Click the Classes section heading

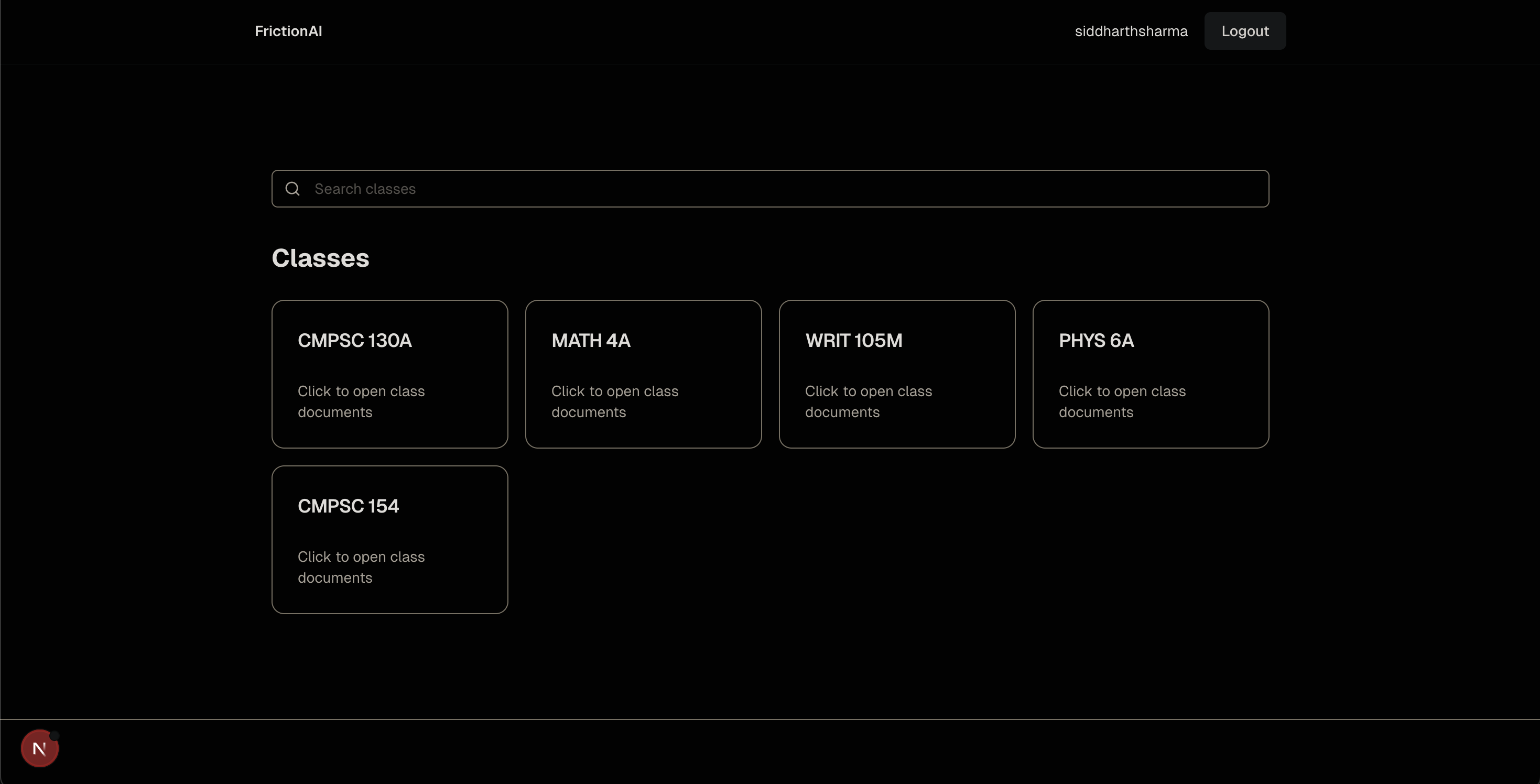[x=320, y=258]
